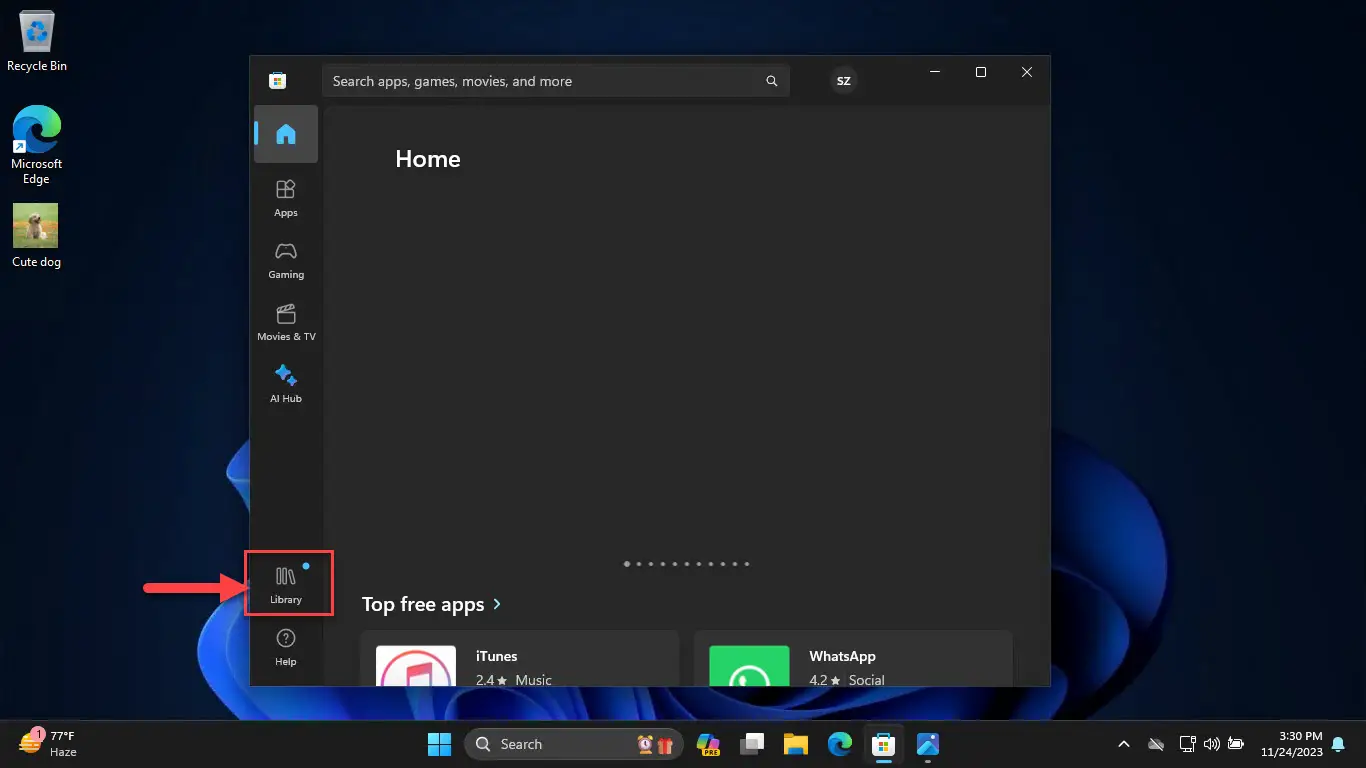Click the battery tray icon
1366x768 pixels.
coord(1236,744)
